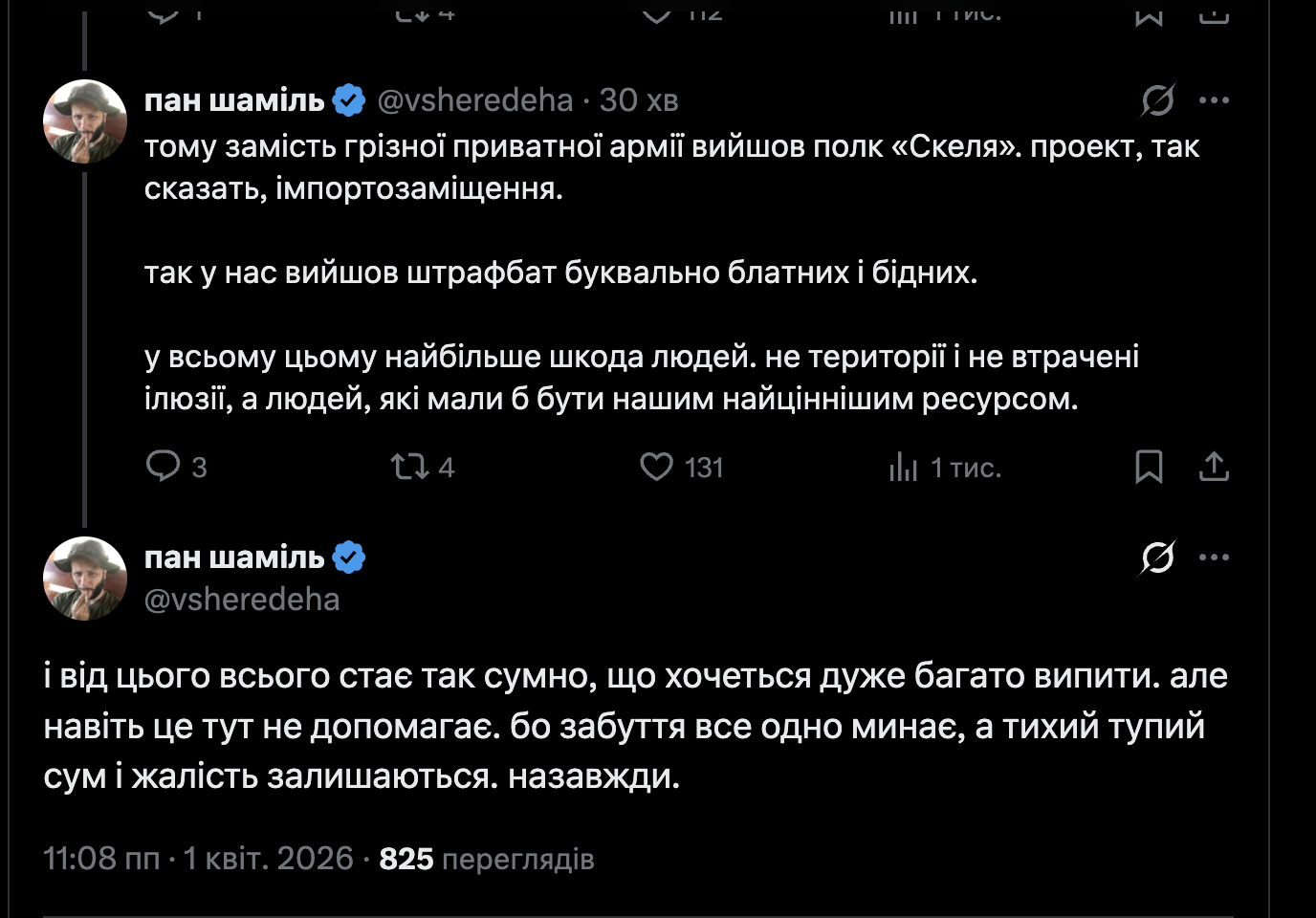This screenshot has height=918, width=1316.
Task: Click Grok icon on the 30 хв tweet
Action: 1157,99
